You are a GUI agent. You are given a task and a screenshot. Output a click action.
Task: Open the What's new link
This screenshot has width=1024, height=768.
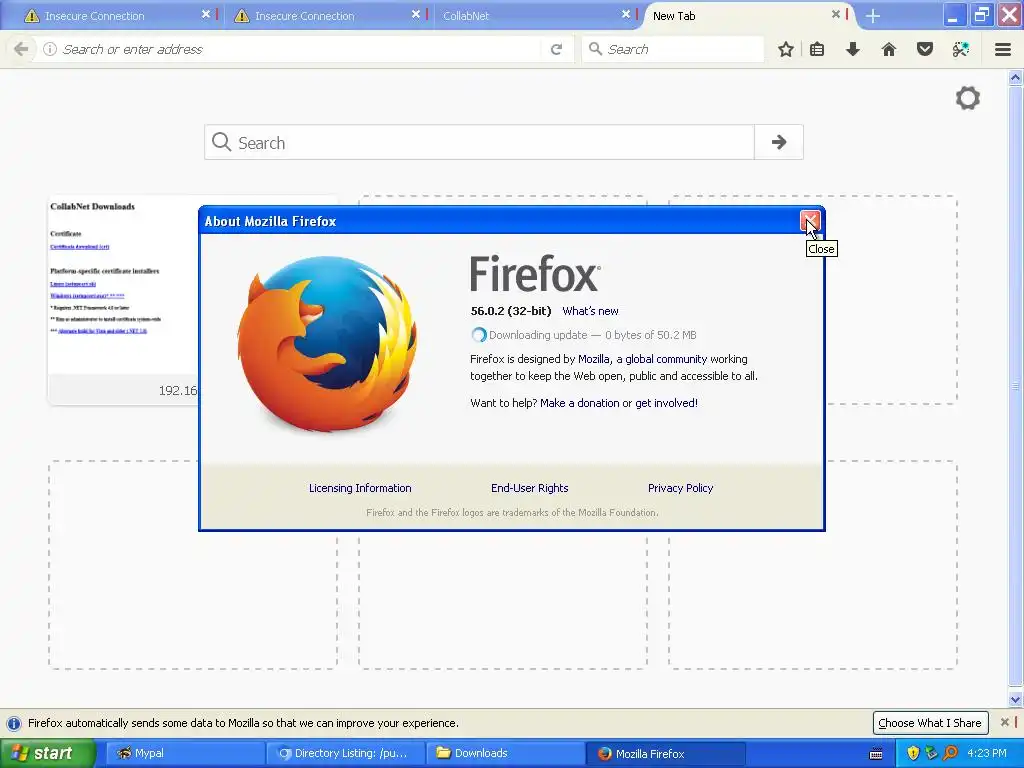pos(590,311)
